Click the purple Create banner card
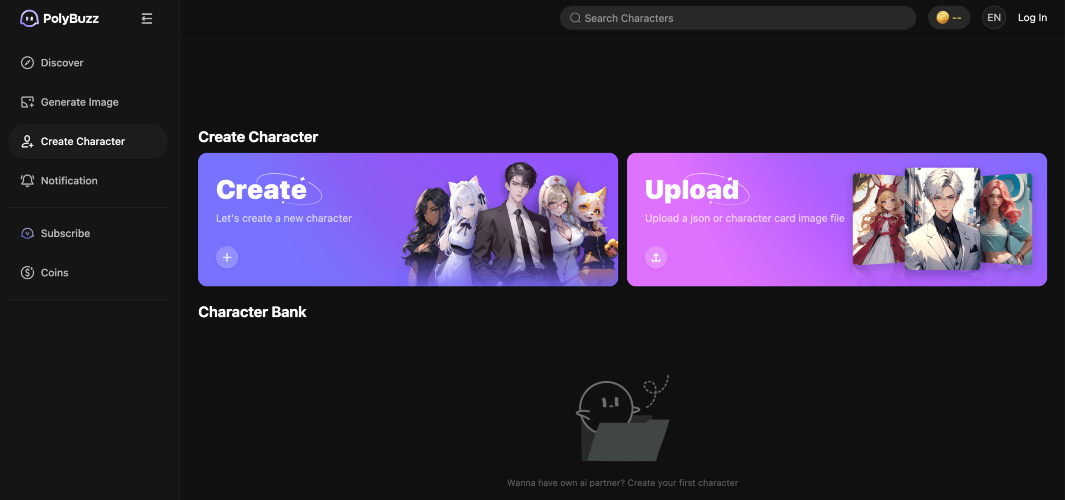1065x500 pixels. tap(408, 219)
